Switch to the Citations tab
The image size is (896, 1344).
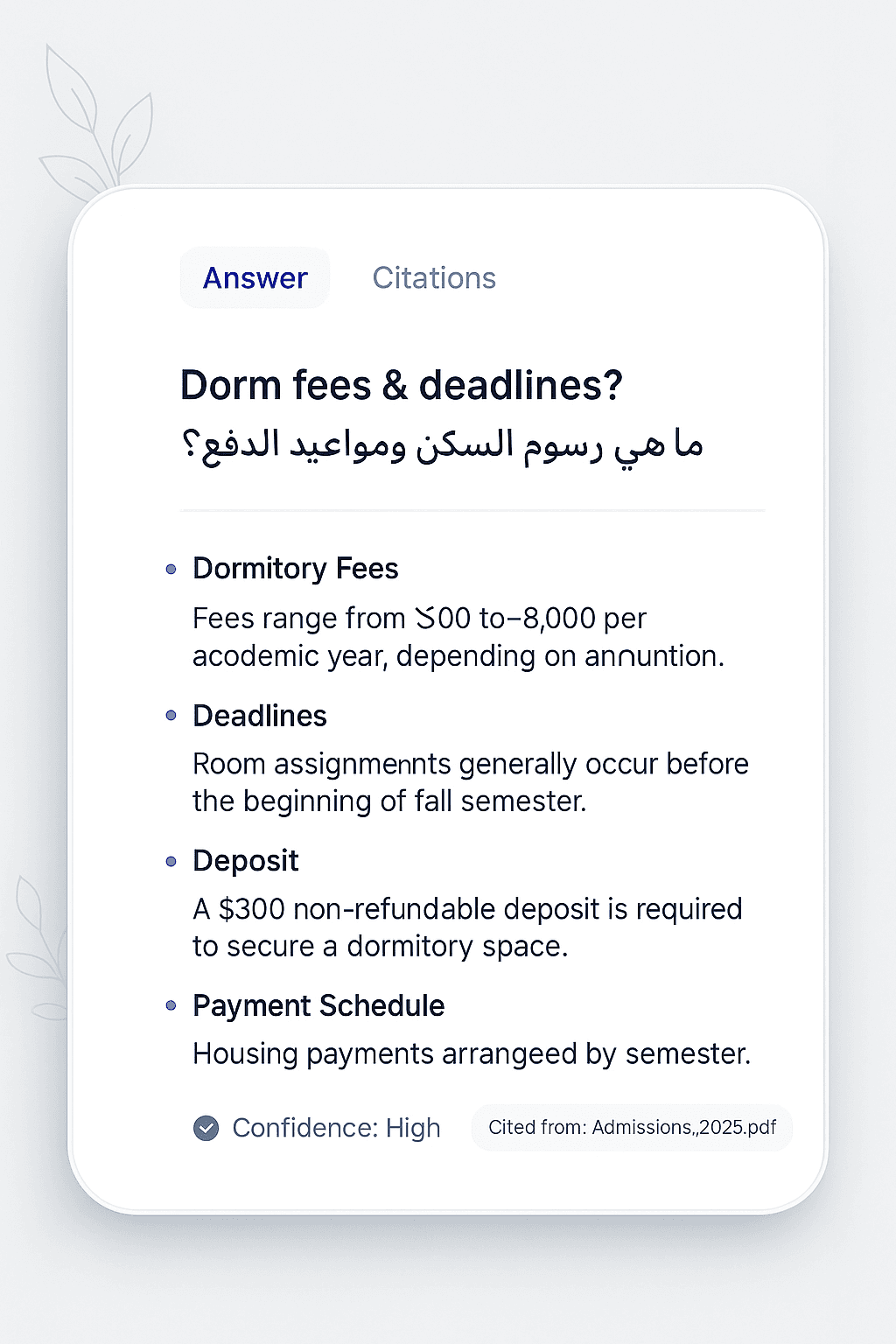tap(434, 277)
